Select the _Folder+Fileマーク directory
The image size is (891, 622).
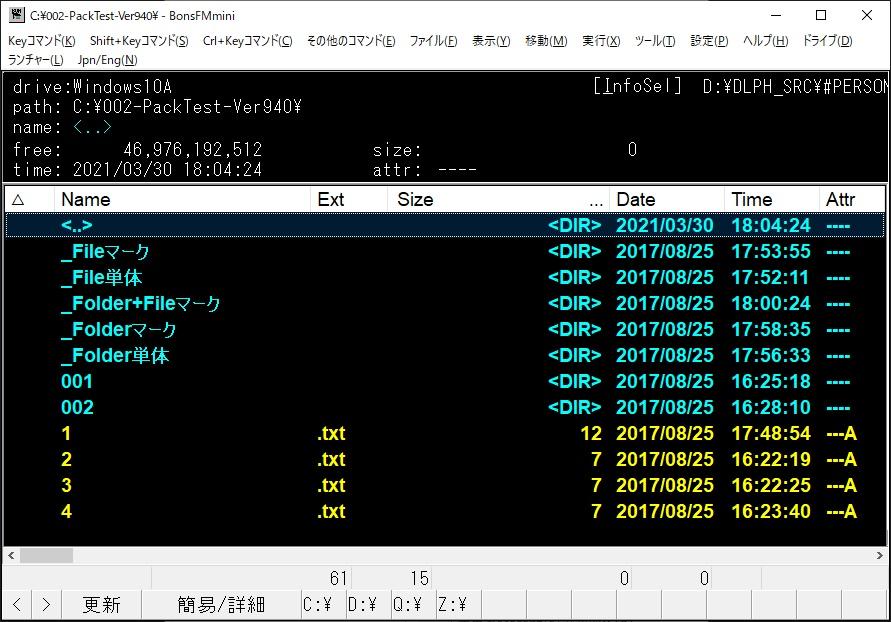click(x=140, y=303)
